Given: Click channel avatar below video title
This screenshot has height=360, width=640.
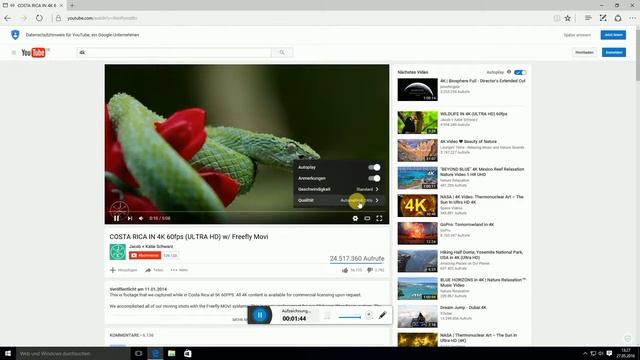Looking at the screenshot, I should click(x=118, y=252).
